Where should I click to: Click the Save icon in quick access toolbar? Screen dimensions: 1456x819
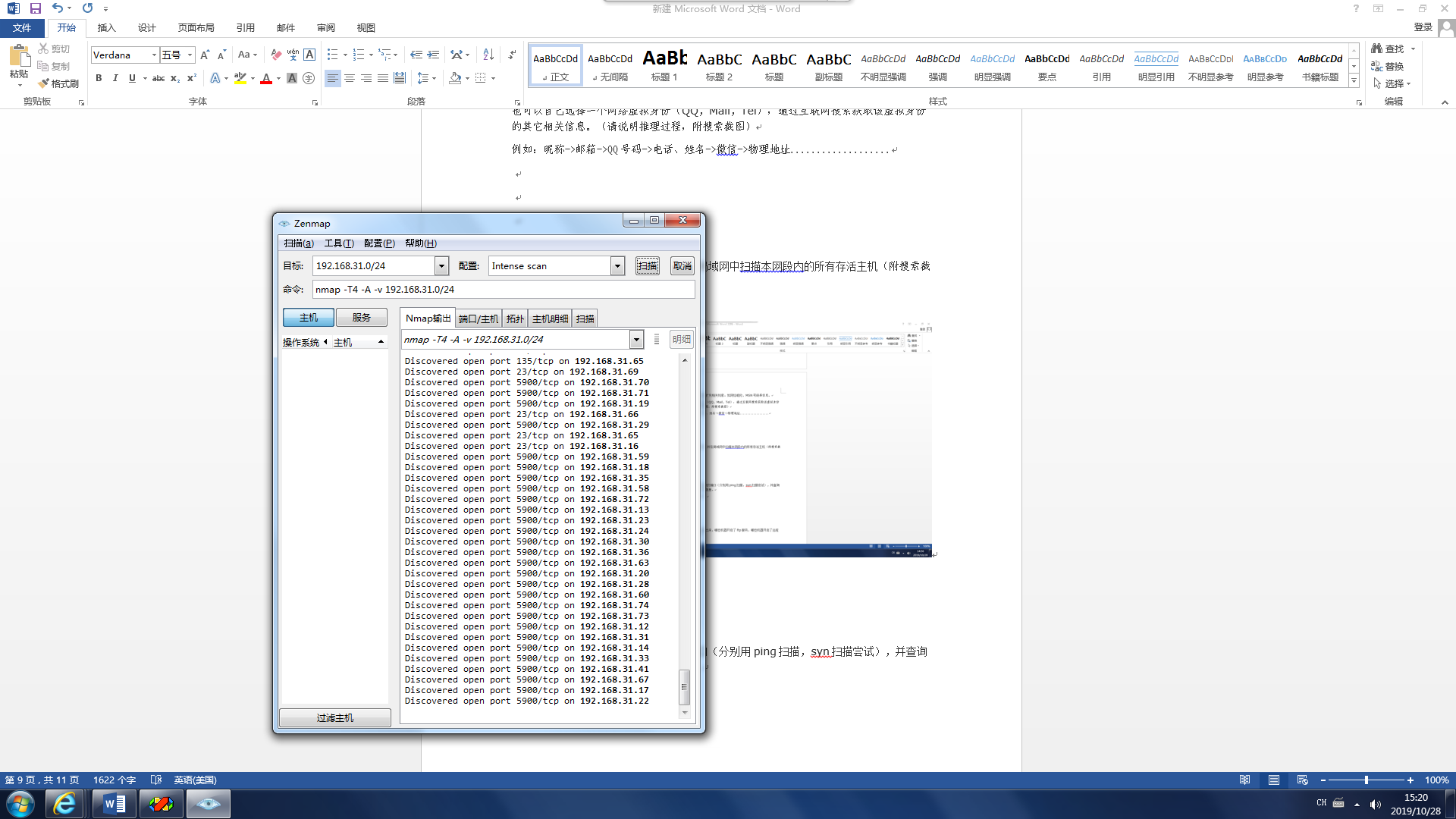[35, 8]
